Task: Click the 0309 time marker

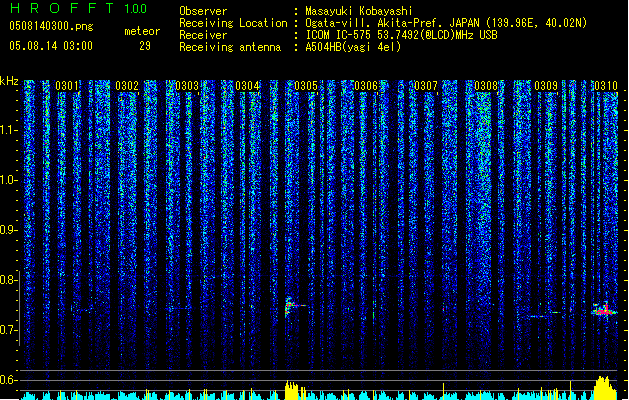Action: click(x=546, y=86)
